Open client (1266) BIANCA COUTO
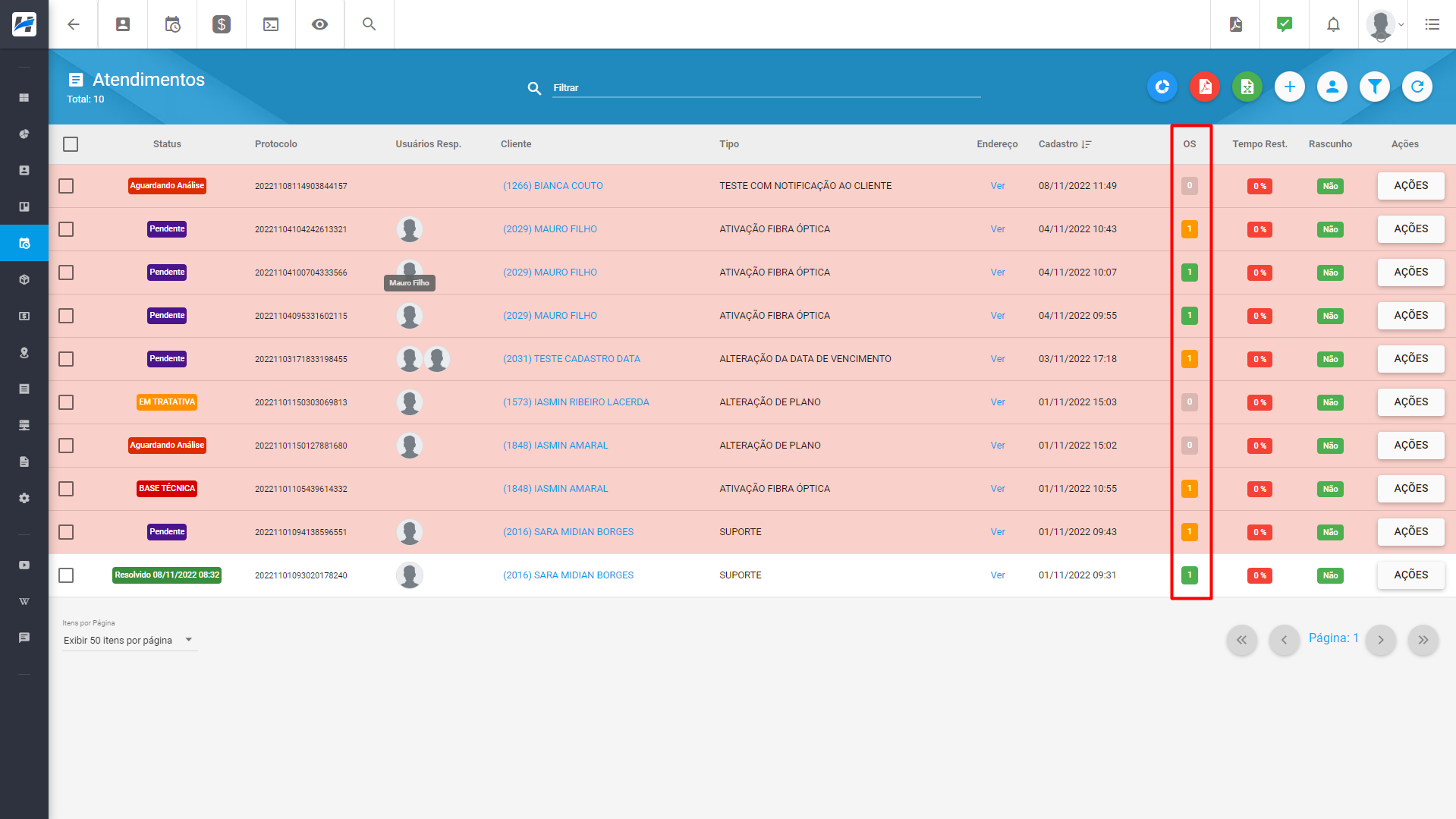 [553, 186]
